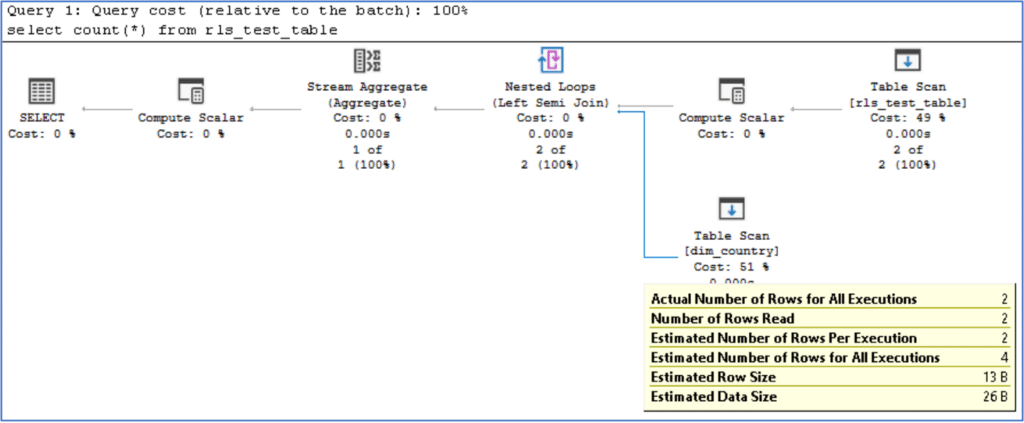Click the 'Estimated Row Size' tooltip row
Screen dimensions: 1024x423
(829, 377)
